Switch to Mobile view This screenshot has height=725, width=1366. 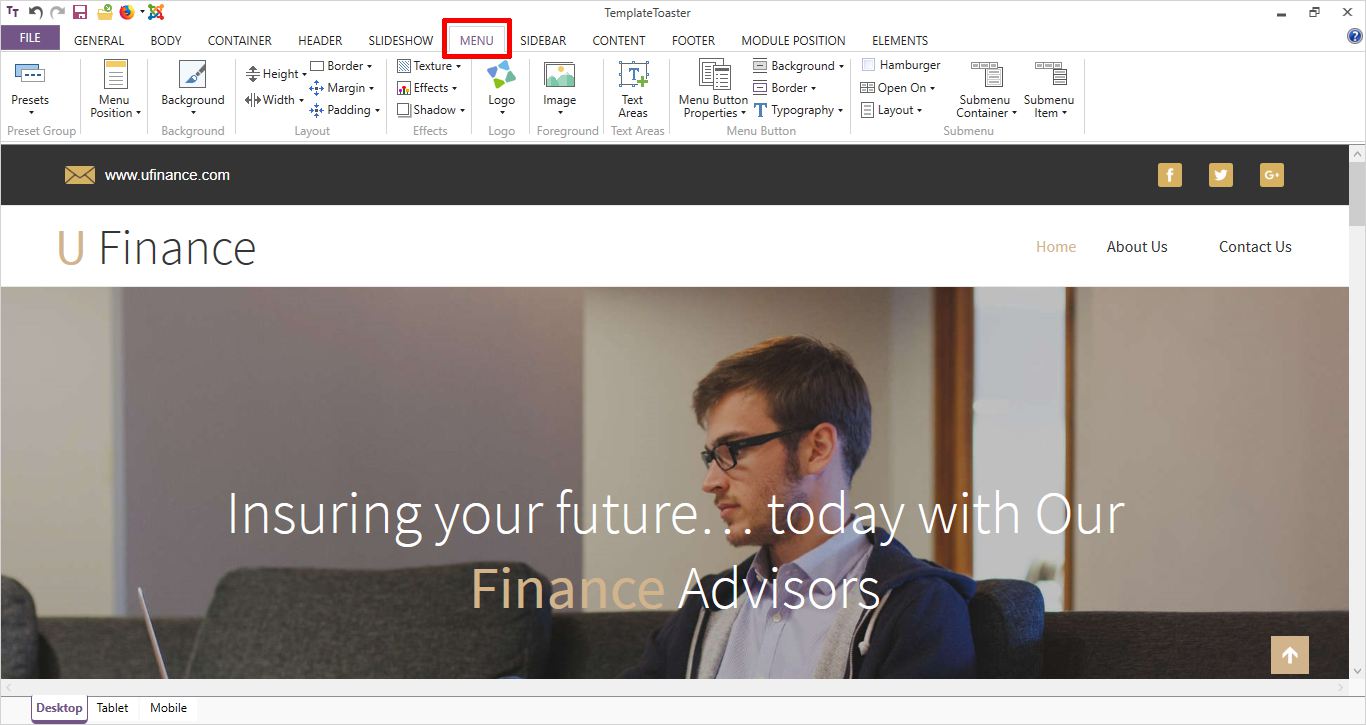[168, 708]
